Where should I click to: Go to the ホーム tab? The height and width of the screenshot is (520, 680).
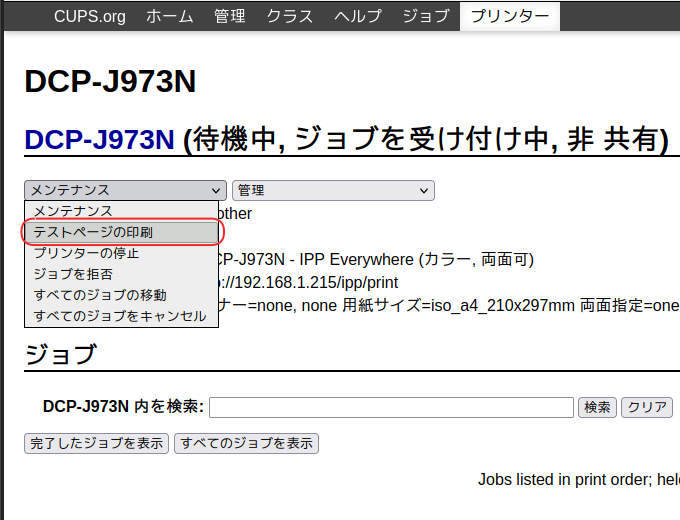169,16
